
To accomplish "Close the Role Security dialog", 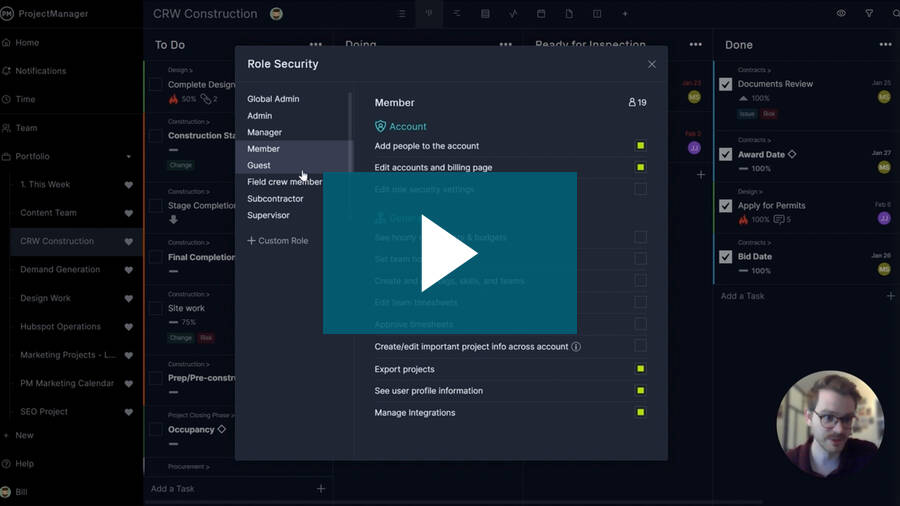I will [651, 64].
